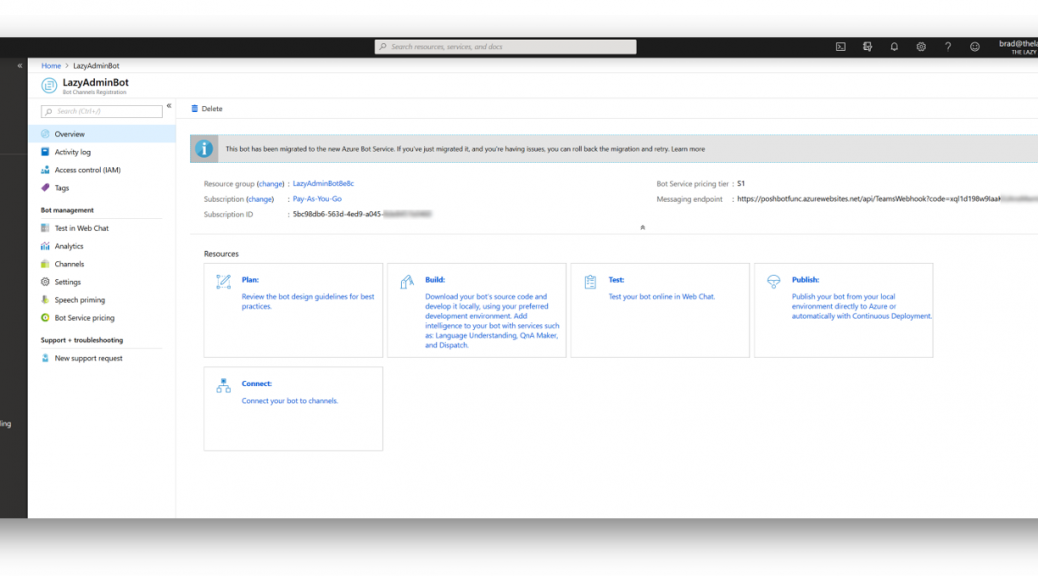Screen dimensions: 1038x576
Task: Open the Cloud Shell icon in top bar
Action: pos(840,47)
